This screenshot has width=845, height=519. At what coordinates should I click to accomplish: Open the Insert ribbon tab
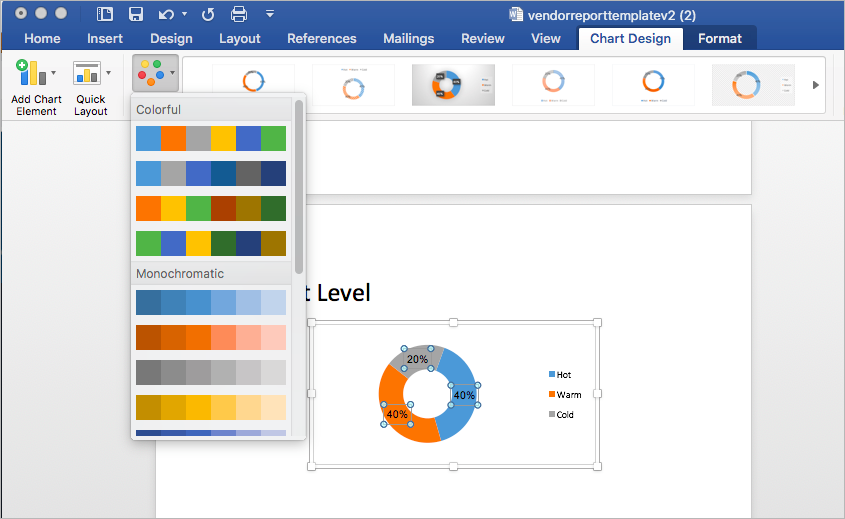[105, 39]
